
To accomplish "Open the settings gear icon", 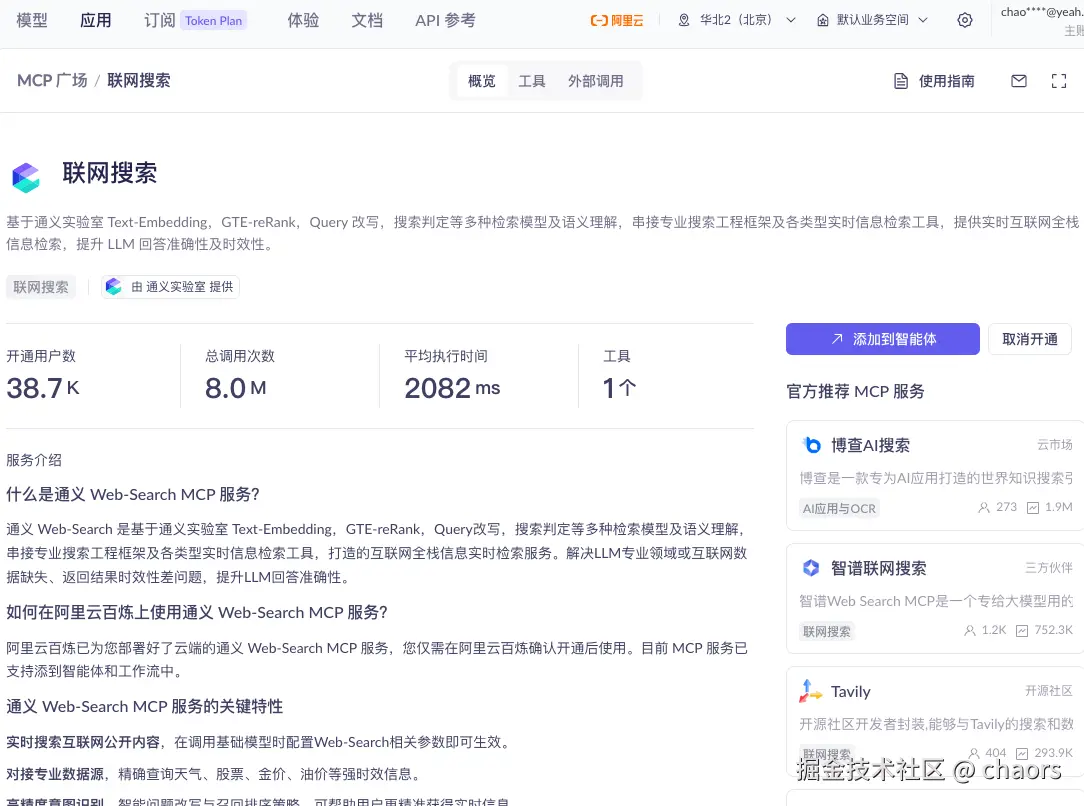I will pos(964,20).
